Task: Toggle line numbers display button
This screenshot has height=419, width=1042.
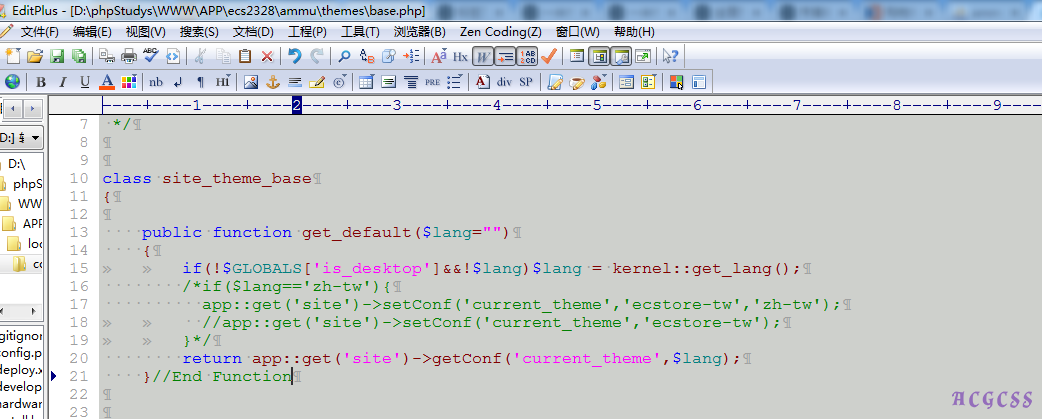Action: click(x=505, y=56)
